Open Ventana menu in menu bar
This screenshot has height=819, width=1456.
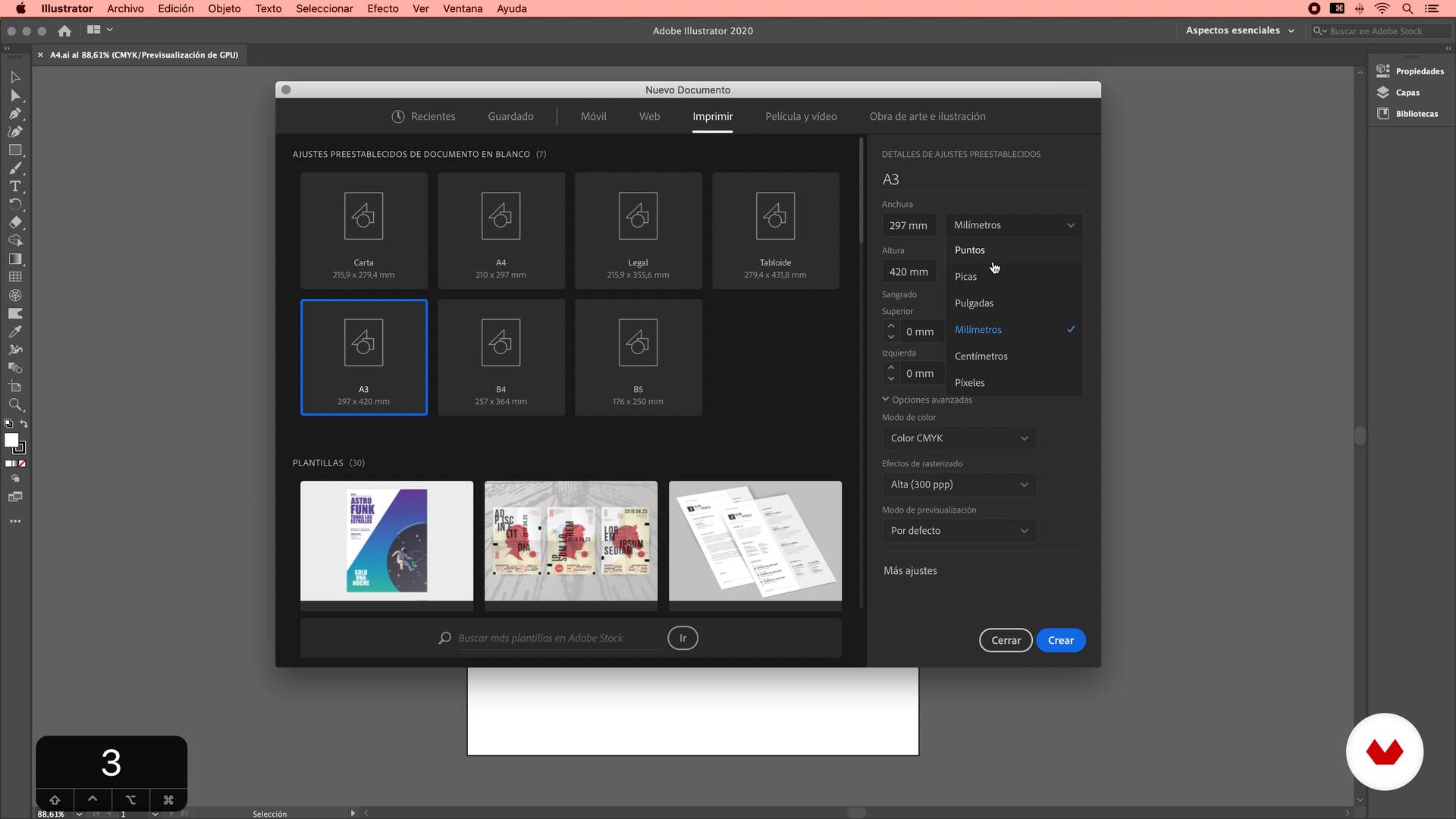[x=463, y=8]
